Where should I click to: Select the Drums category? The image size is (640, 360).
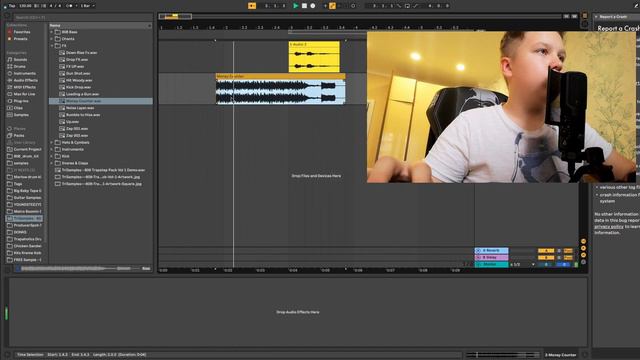click(x=19, y=67)
